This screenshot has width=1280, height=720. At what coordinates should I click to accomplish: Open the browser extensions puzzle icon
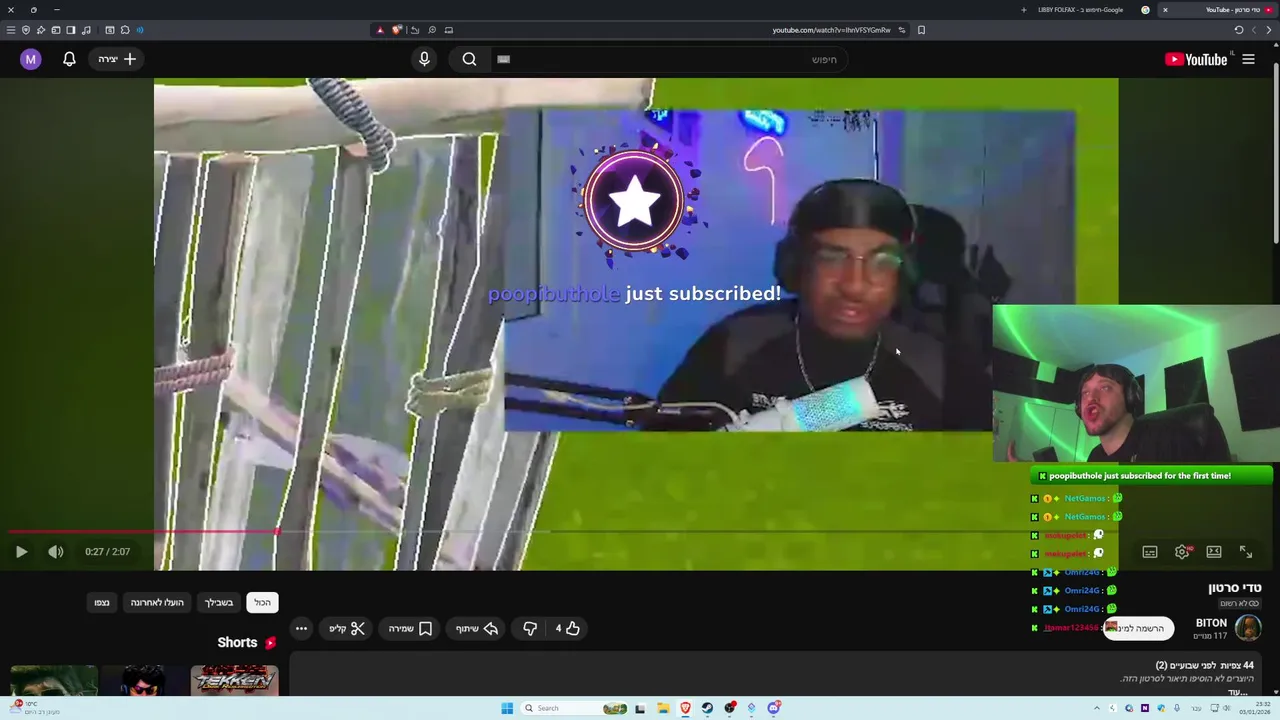[x=125, y=30]
